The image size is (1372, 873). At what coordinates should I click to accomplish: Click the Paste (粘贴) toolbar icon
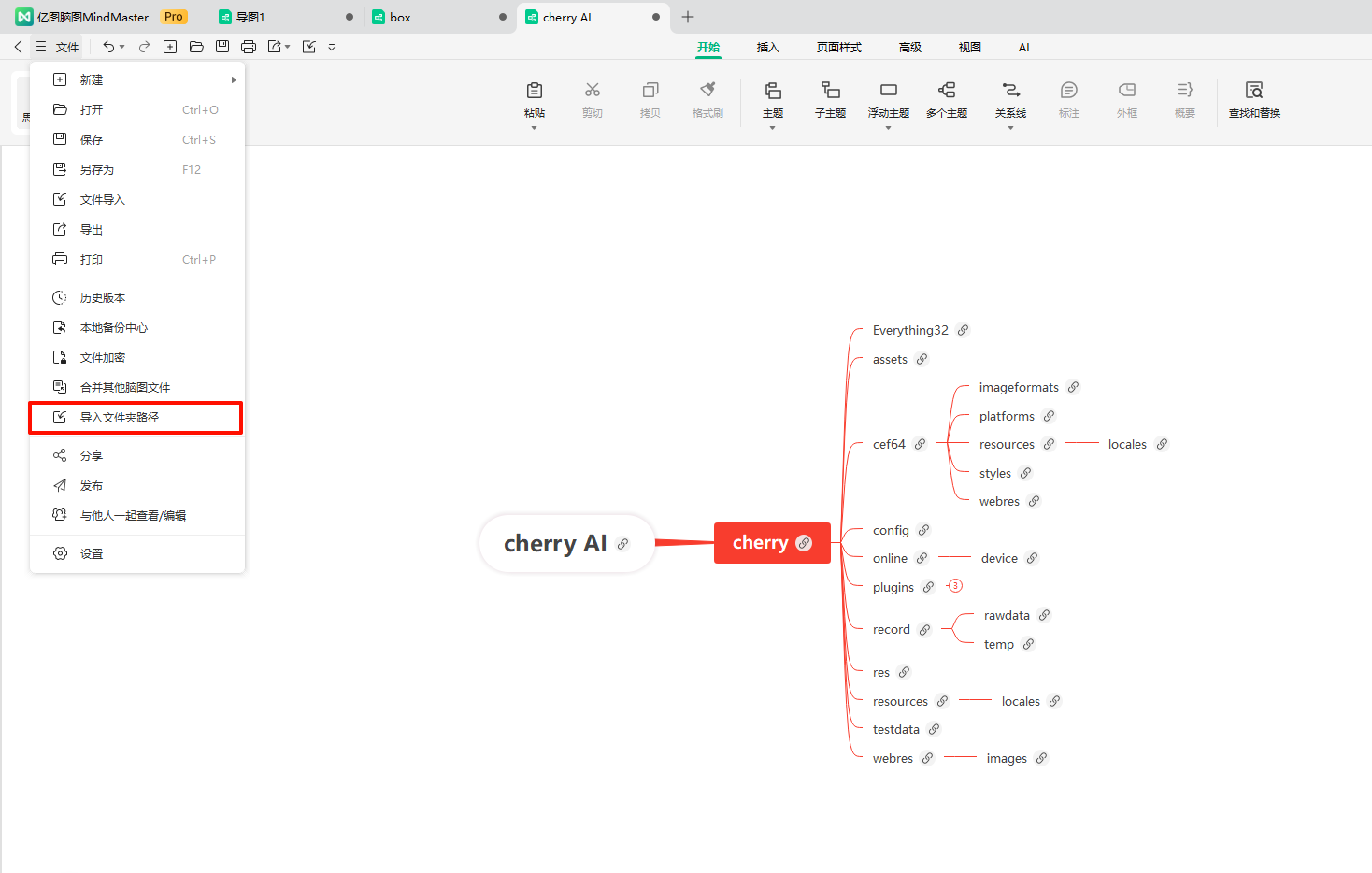click(x=535, y=90)
